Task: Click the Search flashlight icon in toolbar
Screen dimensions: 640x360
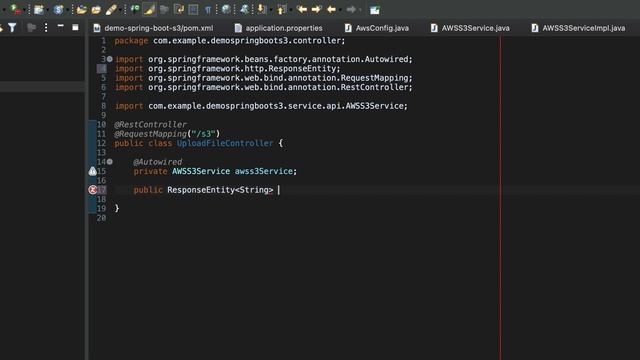Action: pos(111,9)
